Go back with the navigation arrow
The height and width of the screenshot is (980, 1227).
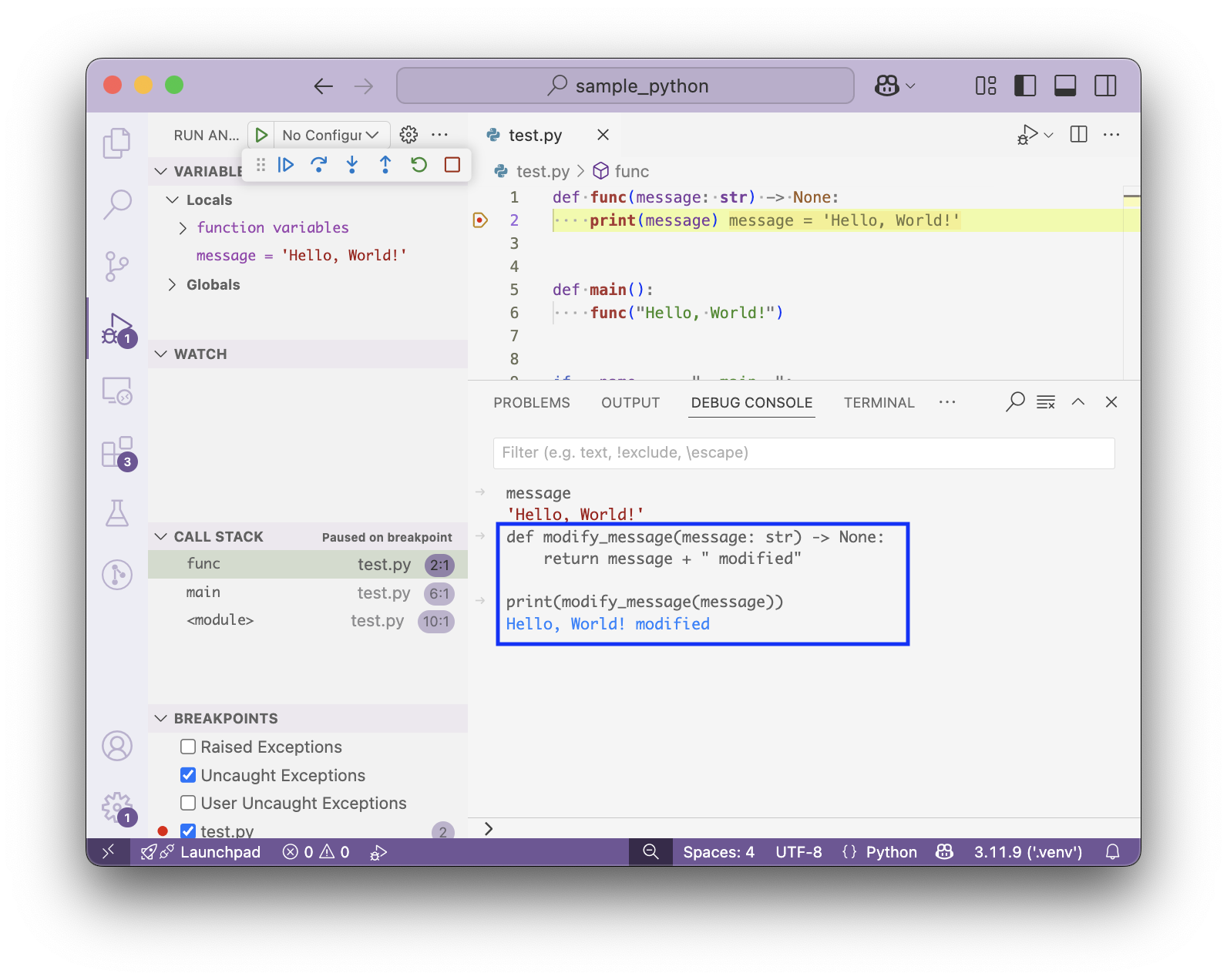(324, 86)
